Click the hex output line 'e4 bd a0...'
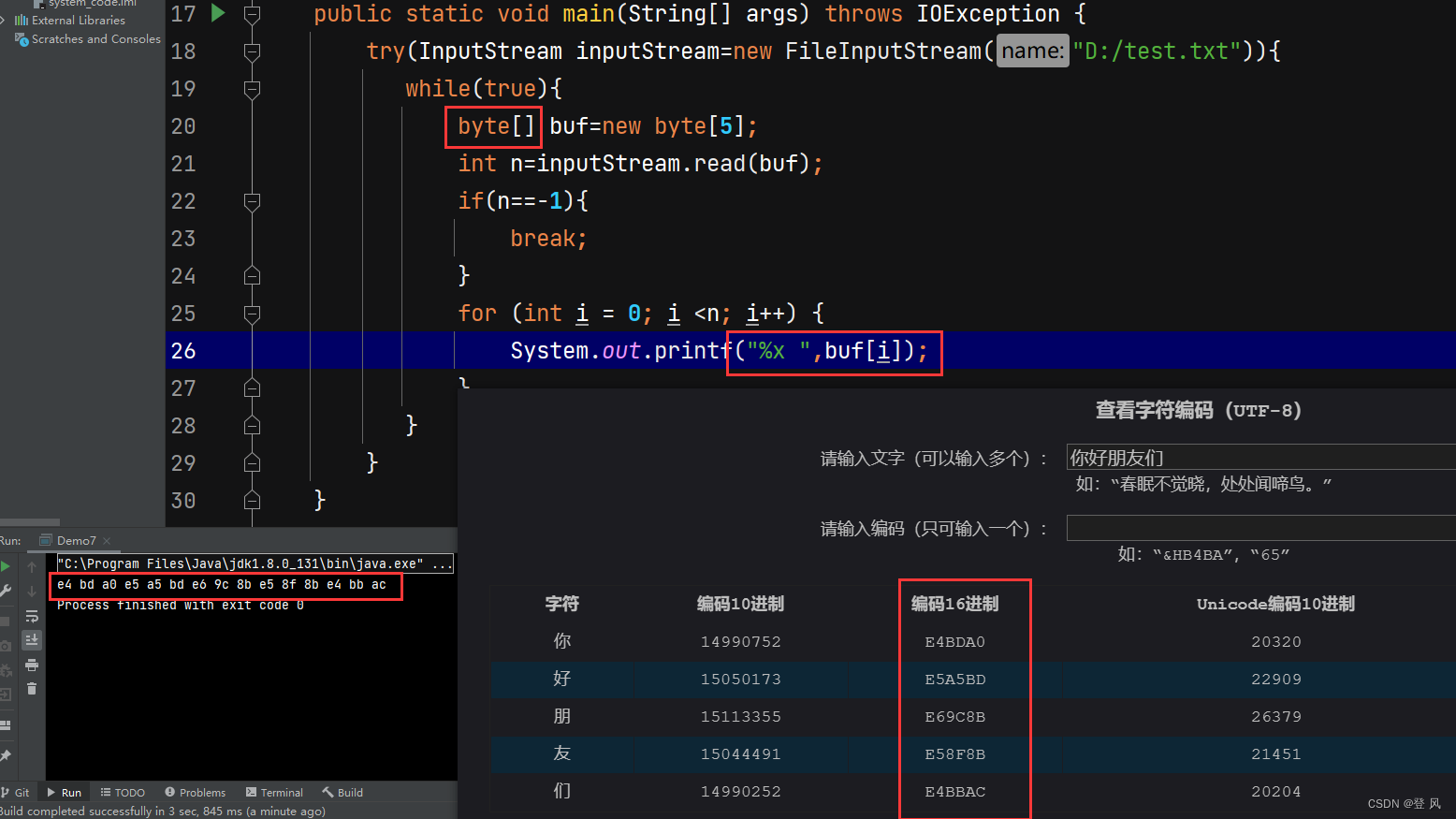The image size is (1456, 819). click(222, 584)
